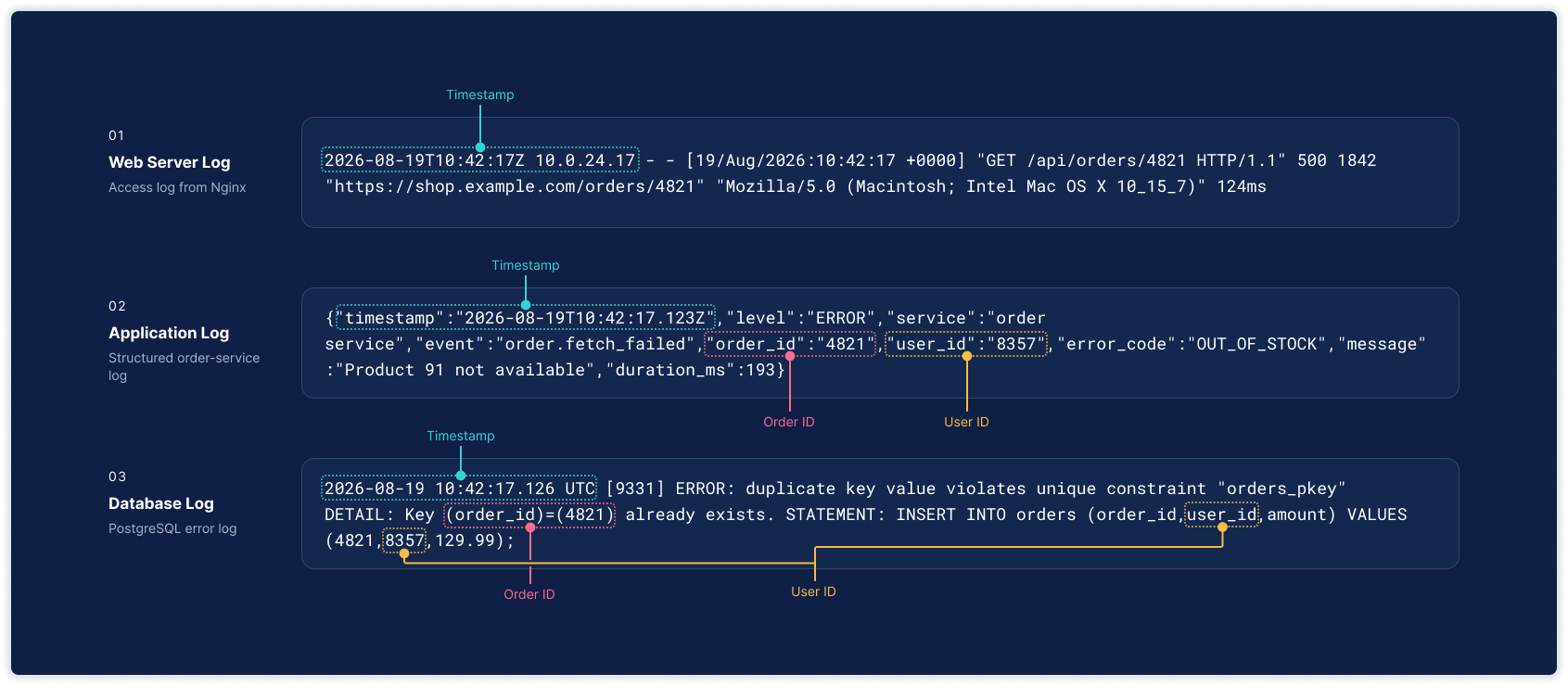Click [19/Aug/2026:10:42:17 +0000] bracketed date
This screenshot has height=686, width=1568.
[x=825, y=160]
